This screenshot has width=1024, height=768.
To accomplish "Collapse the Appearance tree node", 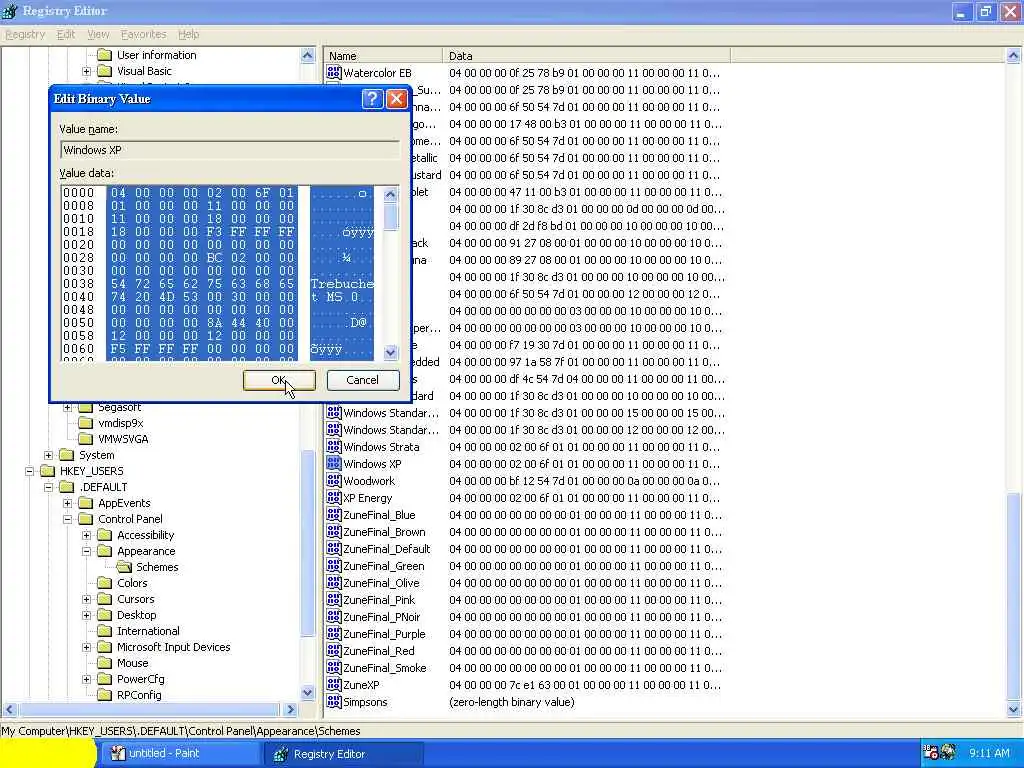I will point(86,551).
